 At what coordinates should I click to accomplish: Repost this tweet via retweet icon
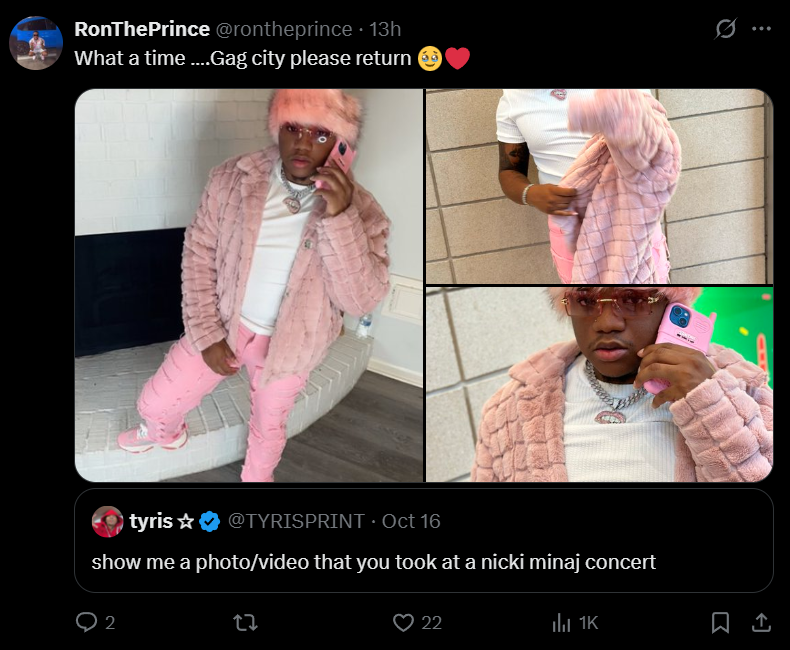(246, 623)
